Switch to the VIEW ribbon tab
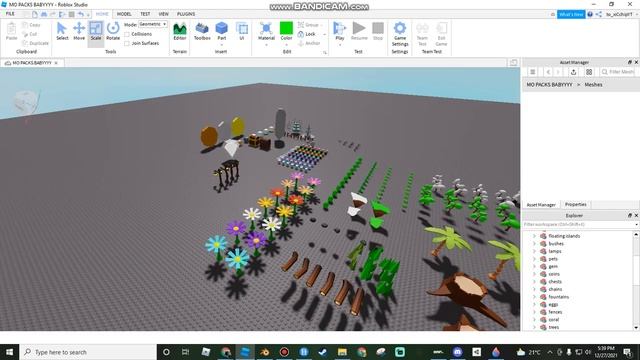 [x=164, y=14]
